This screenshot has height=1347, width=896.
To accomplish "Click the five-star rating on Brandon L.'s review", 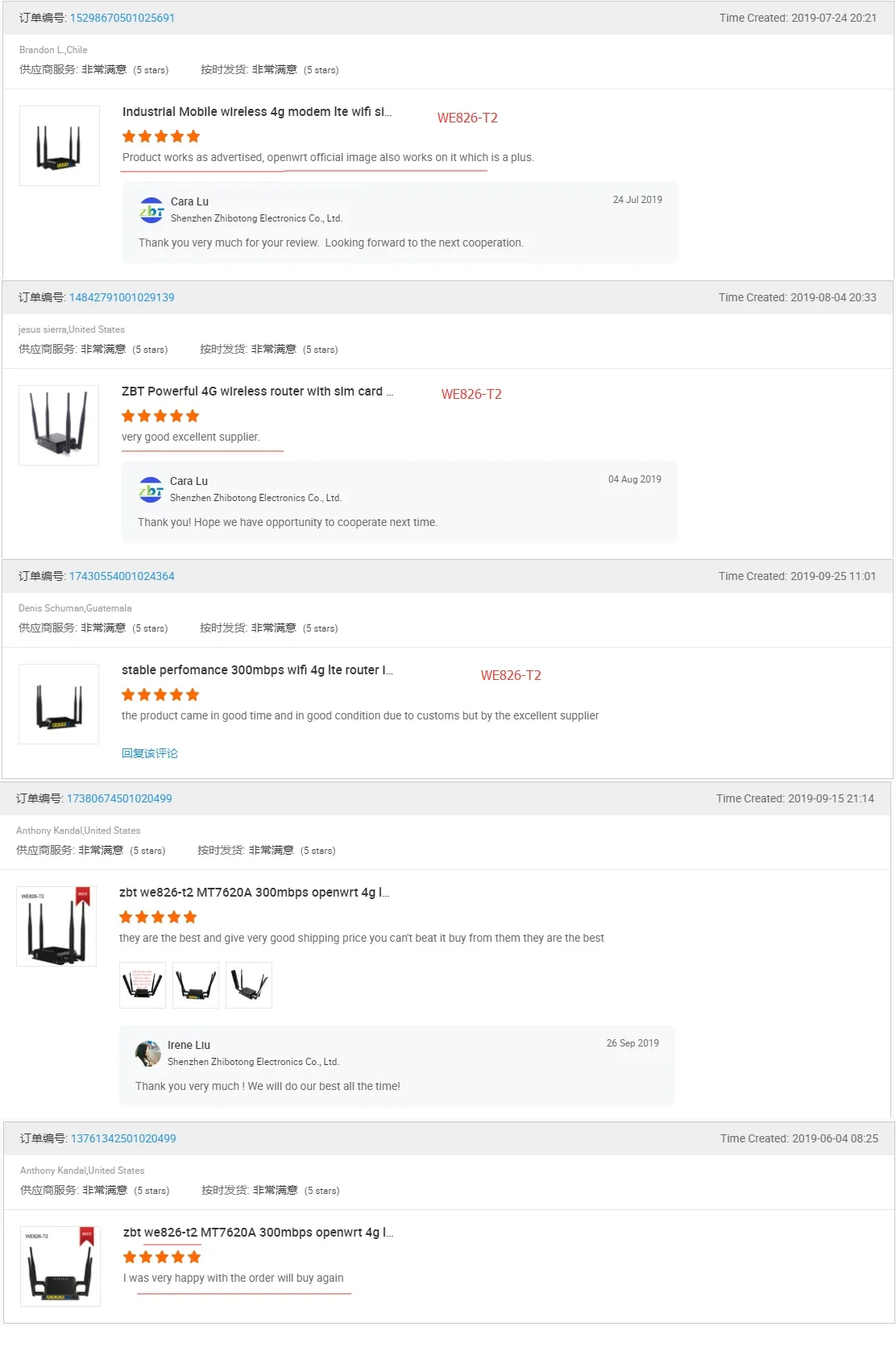I will tap(161, 137).
